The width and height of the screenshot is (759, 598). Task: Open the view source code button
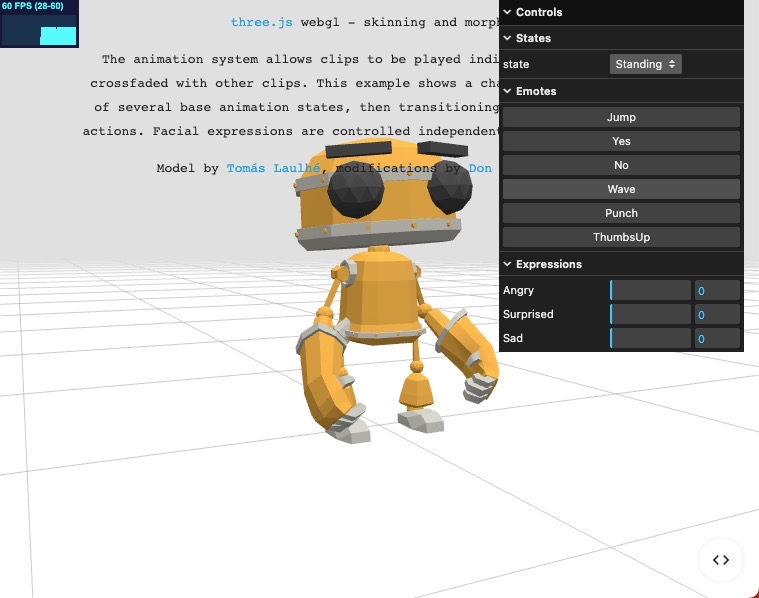(x=721, y=560)
